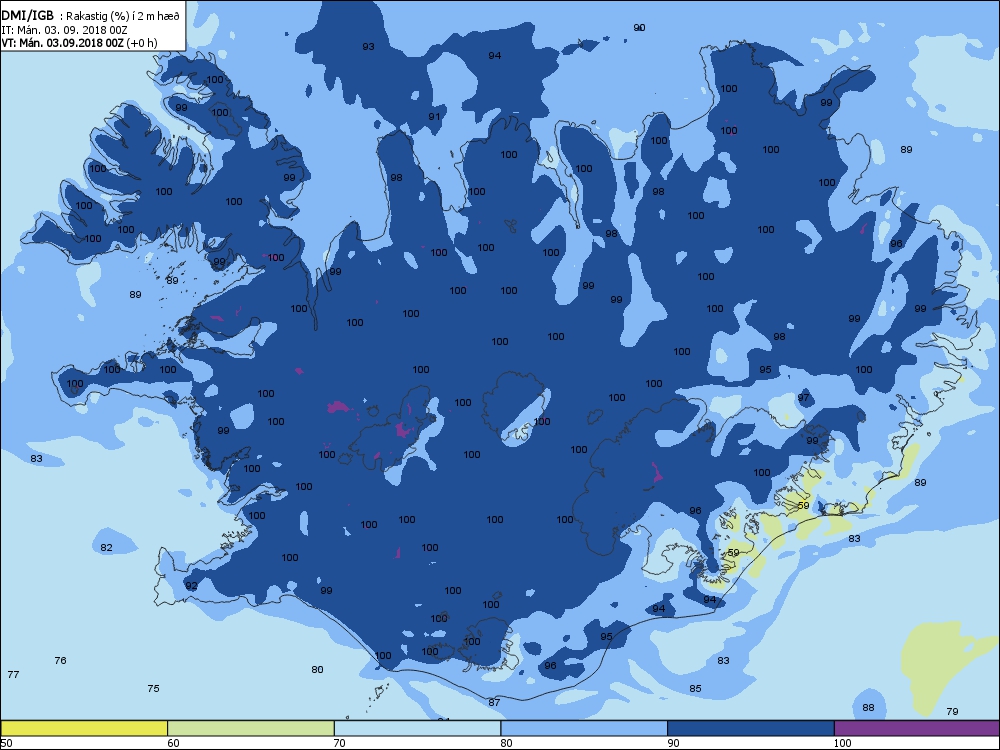The image size is (1000, 750).
Task: Click the light green 60–70 legend band
Action: tap(251, 728)
